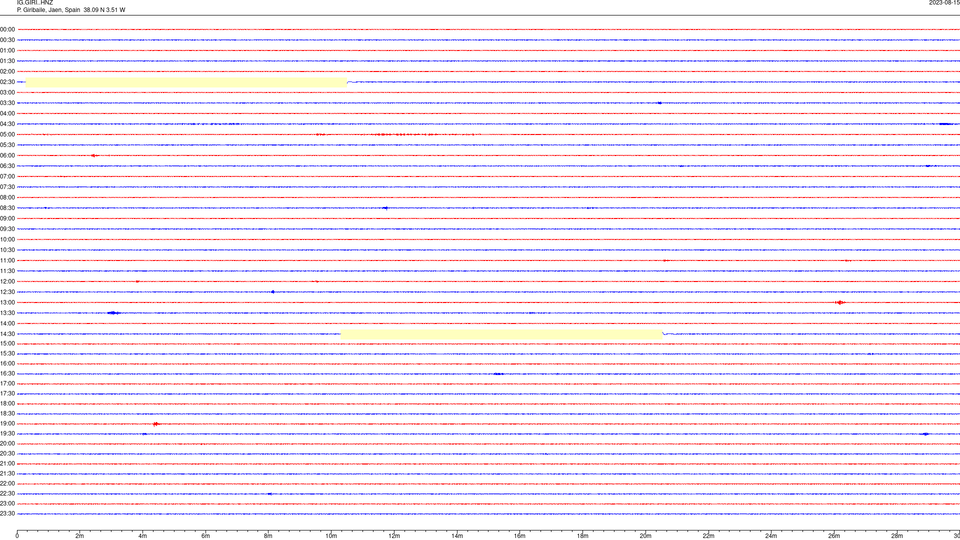
Task: Select the data gap block on the 02:30 trace
Action: (186, 82)
